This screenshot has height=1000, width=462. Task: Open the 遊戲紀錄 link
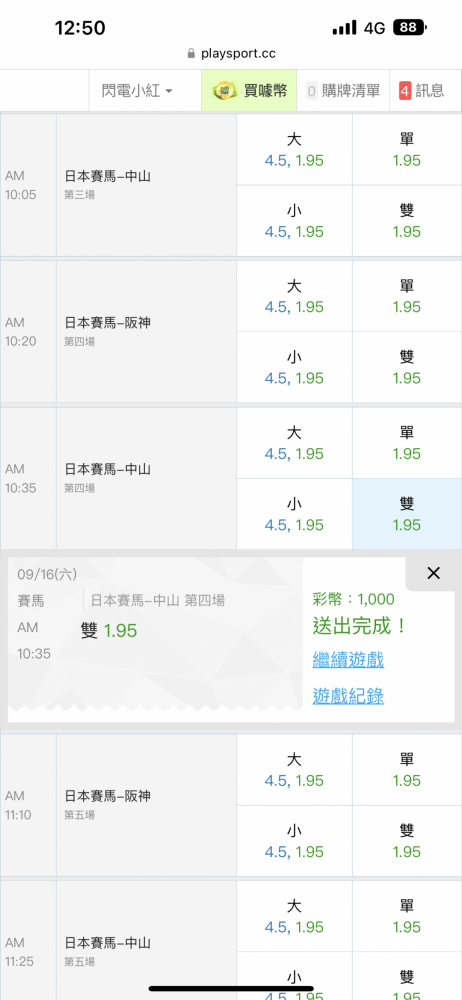[348, 696]
